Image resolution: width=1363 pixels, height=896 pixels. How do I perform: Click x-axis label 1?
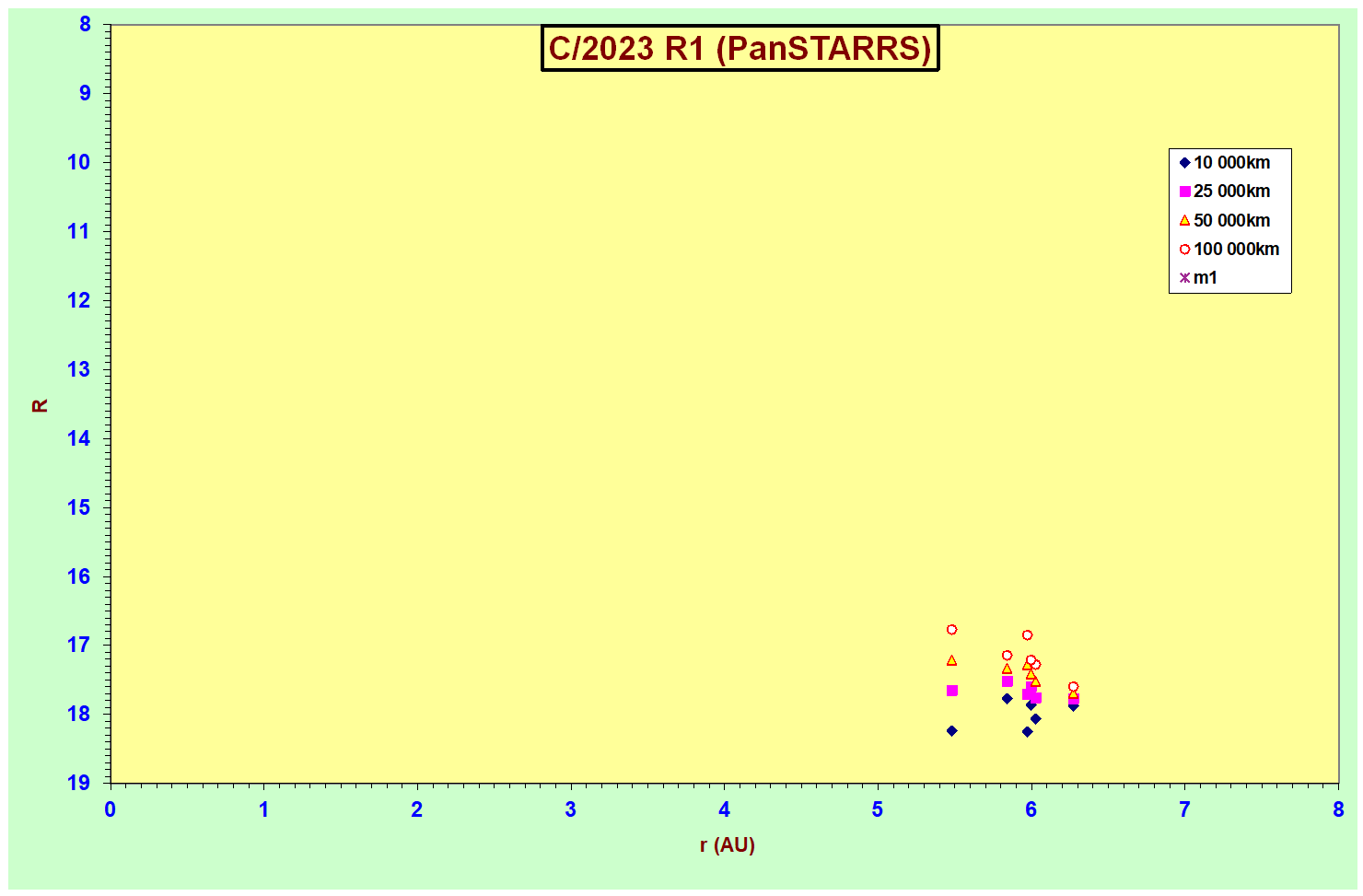(263, 809)
